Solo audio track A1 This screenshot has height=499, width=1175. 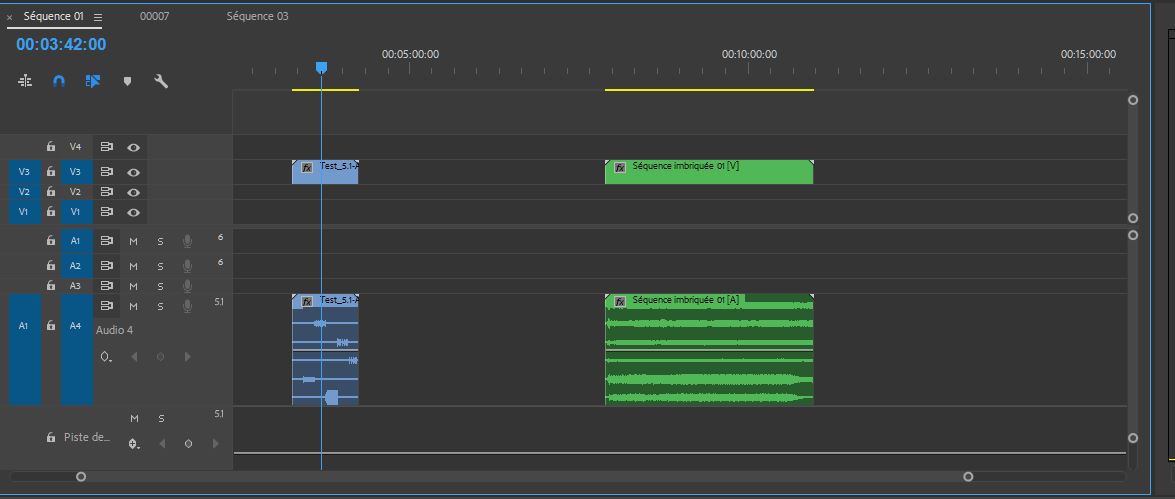tap(160, 241)
